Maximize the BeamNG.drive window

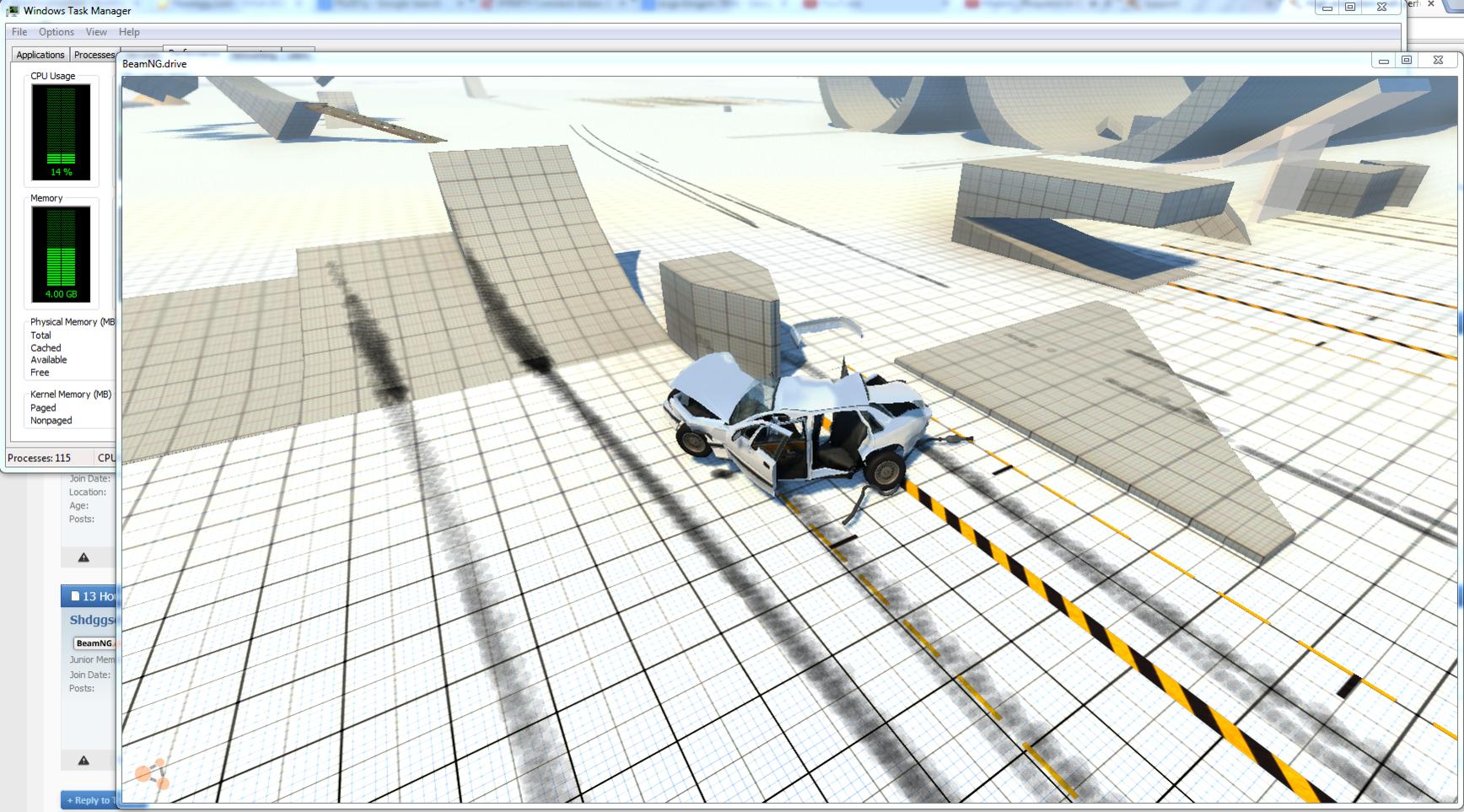(x=1406, y=61)
